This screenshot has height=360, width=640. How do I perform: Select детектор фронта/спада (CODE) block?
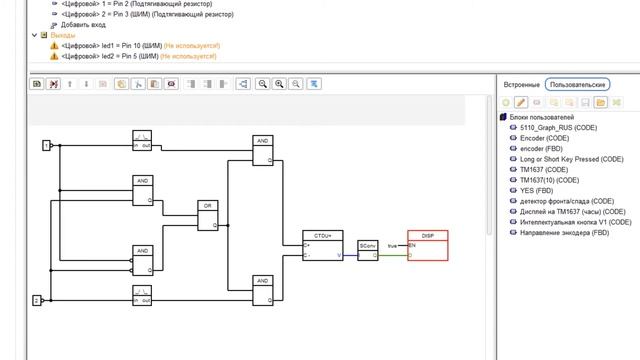(567, 201)
